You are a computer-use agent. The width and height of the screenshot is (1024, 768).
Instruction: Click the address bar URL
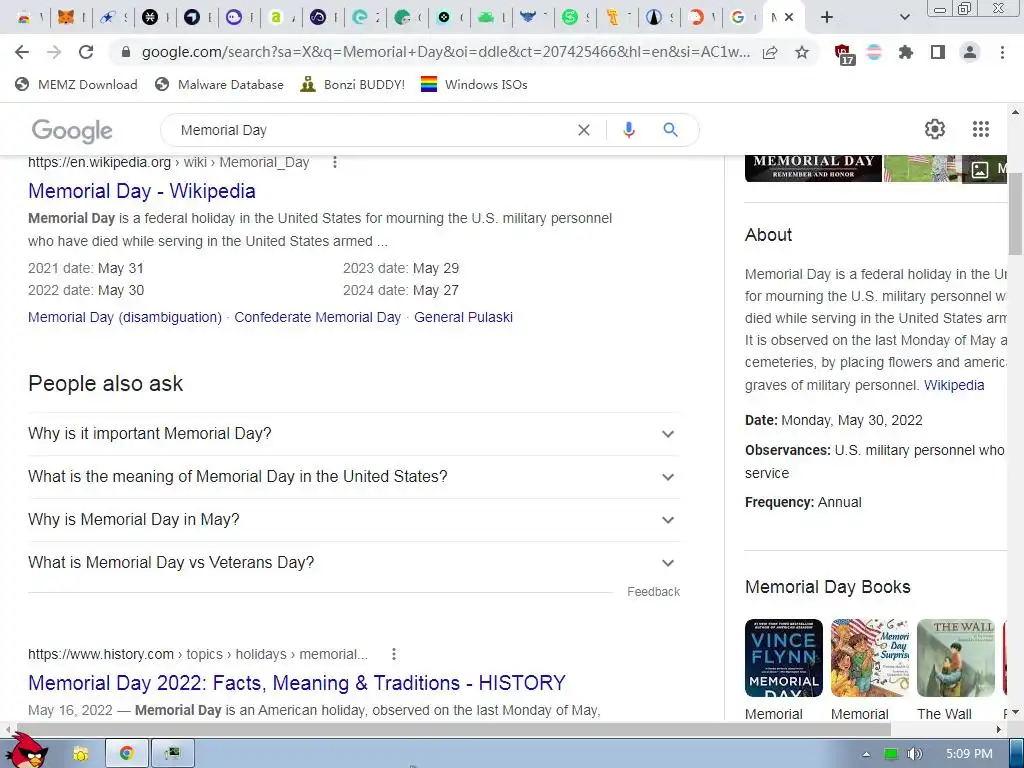[x=445, y=52]
